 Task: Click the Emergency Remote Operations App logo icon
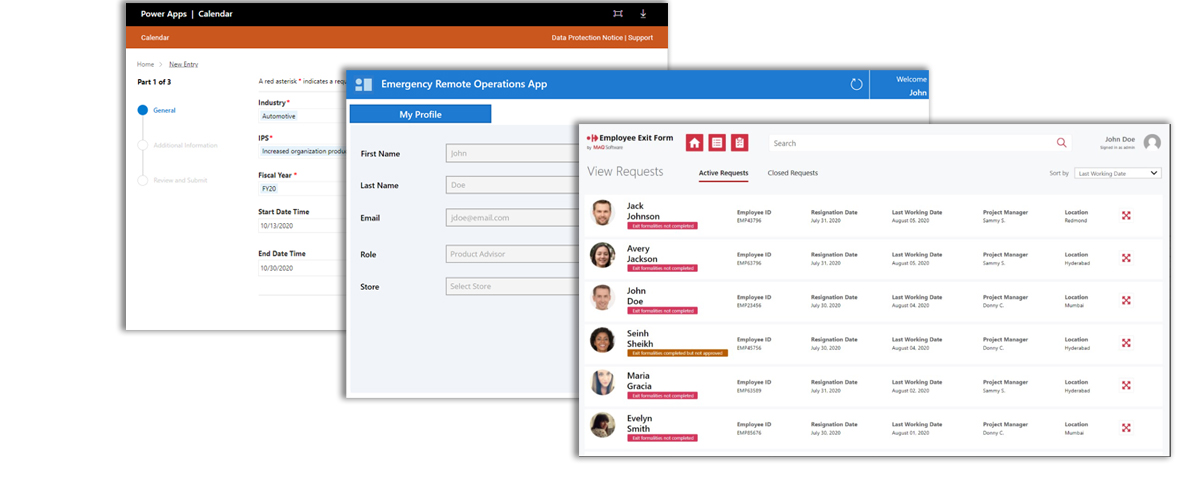(x=364, y=85)
